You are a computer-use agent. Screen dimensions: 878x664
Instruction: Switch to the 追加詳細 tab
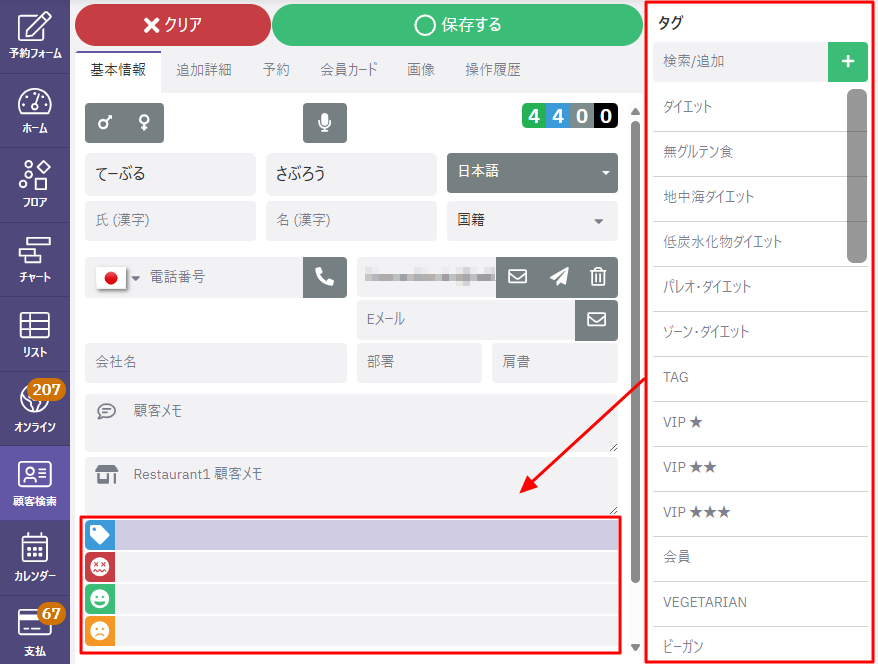click(x=204, y=70)
